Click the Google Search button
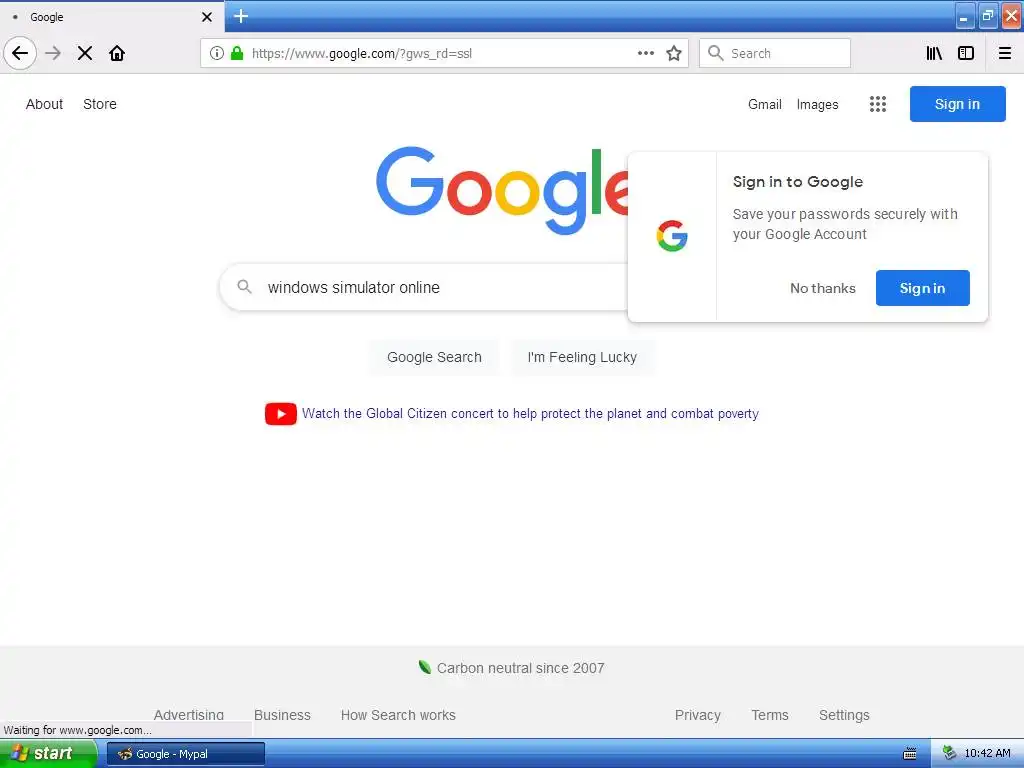Screen dimensions: 1024x768 pyautogui.click(x=434, y=357)
